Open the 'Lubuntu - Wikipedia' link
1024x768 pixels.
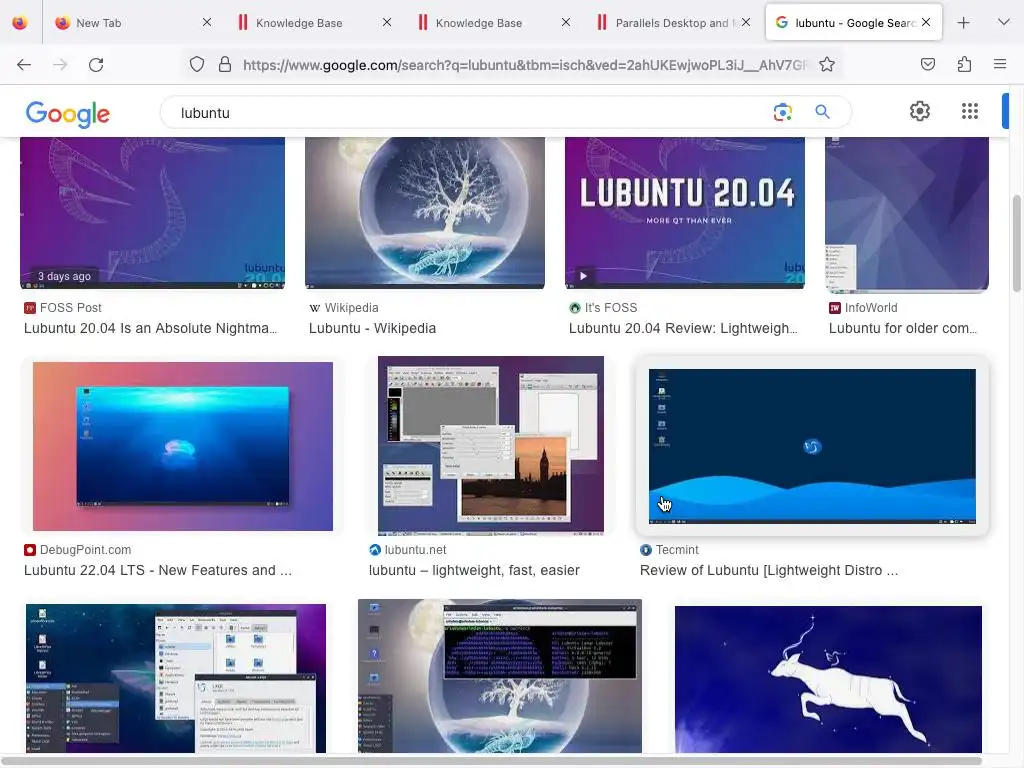(372, 328)
